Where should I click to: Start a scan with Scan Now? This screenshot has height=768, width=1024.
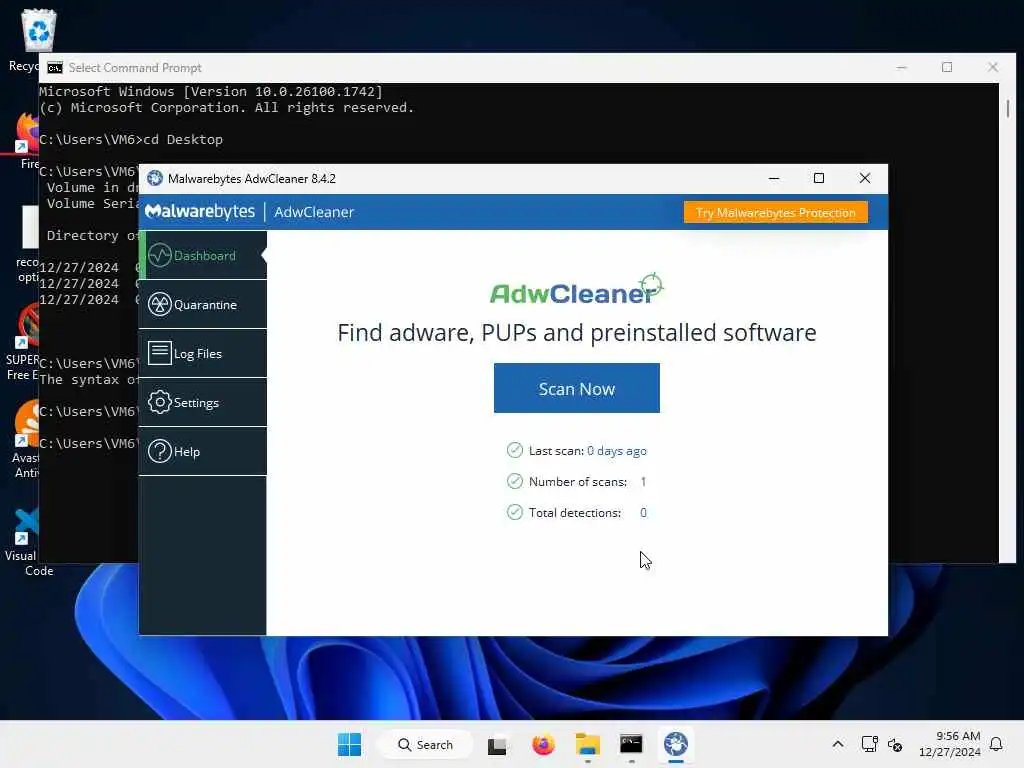[x=577, y=388]
